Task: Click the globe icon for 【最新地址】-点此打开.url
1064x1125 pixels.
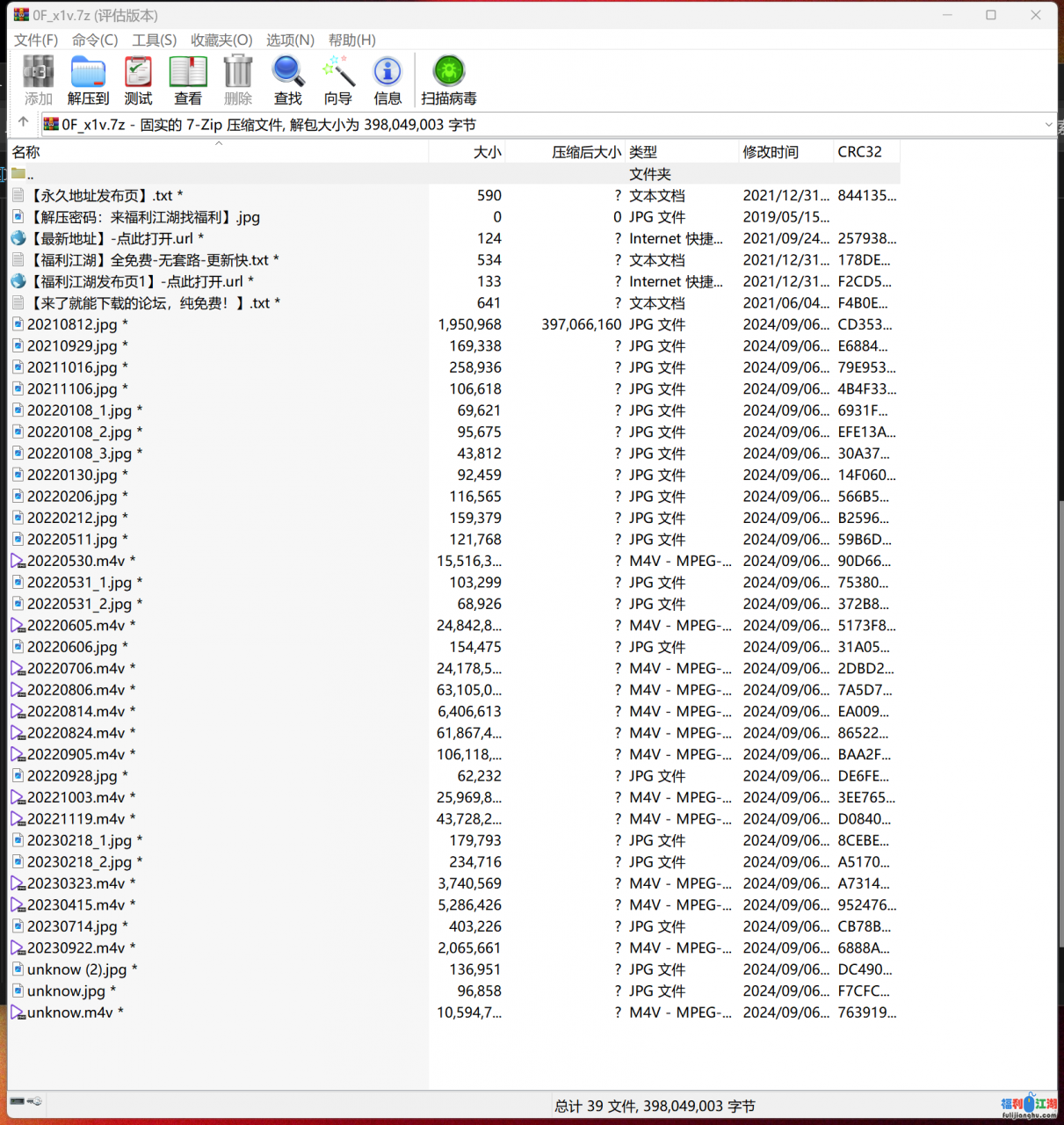Action: pyautogui.click(x=18, y=238)
